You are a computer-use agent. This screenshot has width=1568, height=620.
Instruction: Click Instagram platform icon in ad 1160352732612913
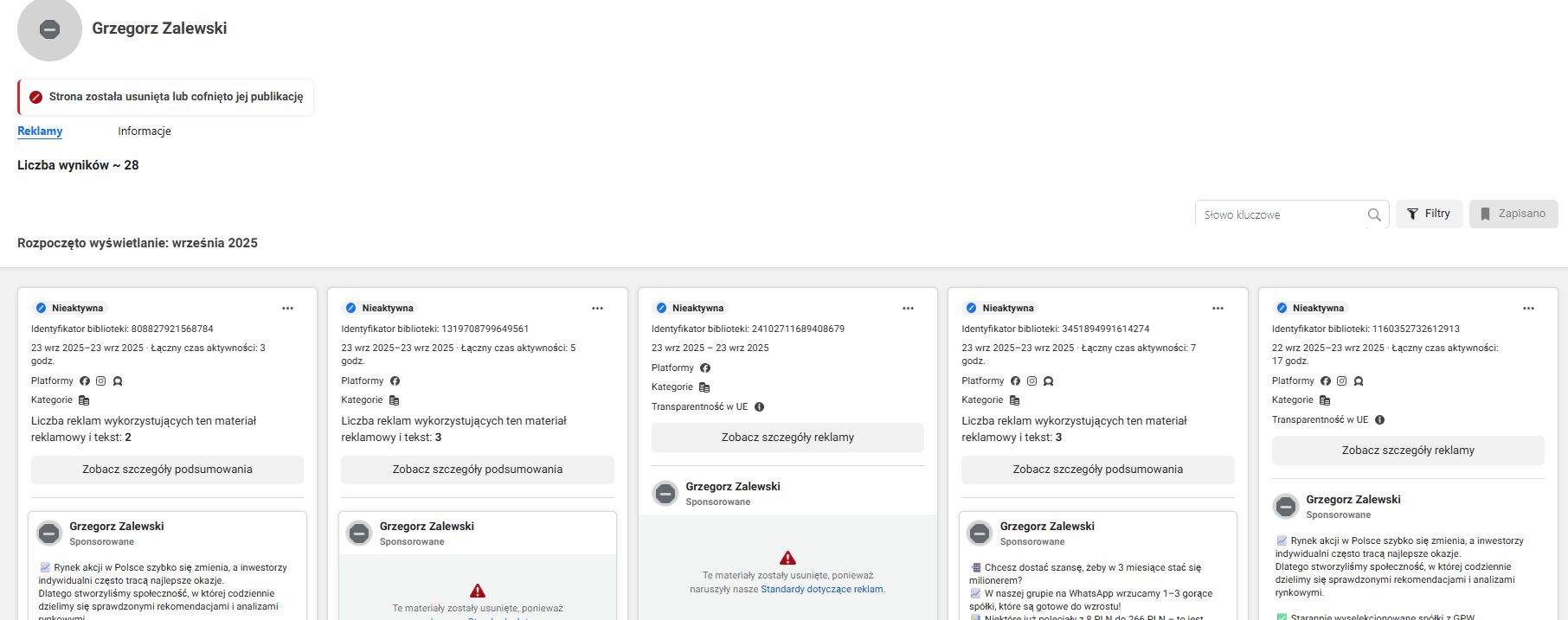1341,380
